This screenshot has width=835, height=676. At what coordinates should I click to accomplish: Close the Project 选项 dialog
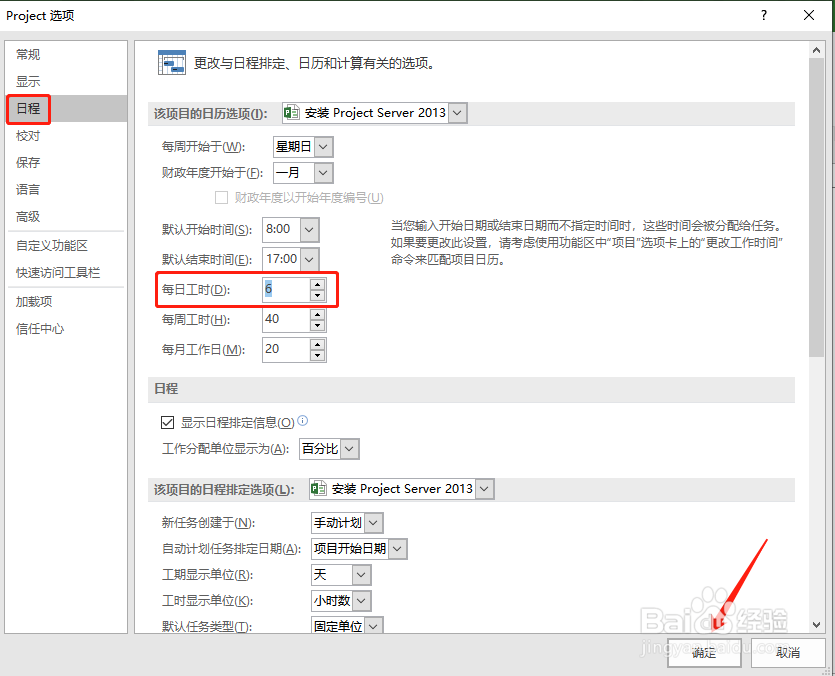(x=809, y=15)
